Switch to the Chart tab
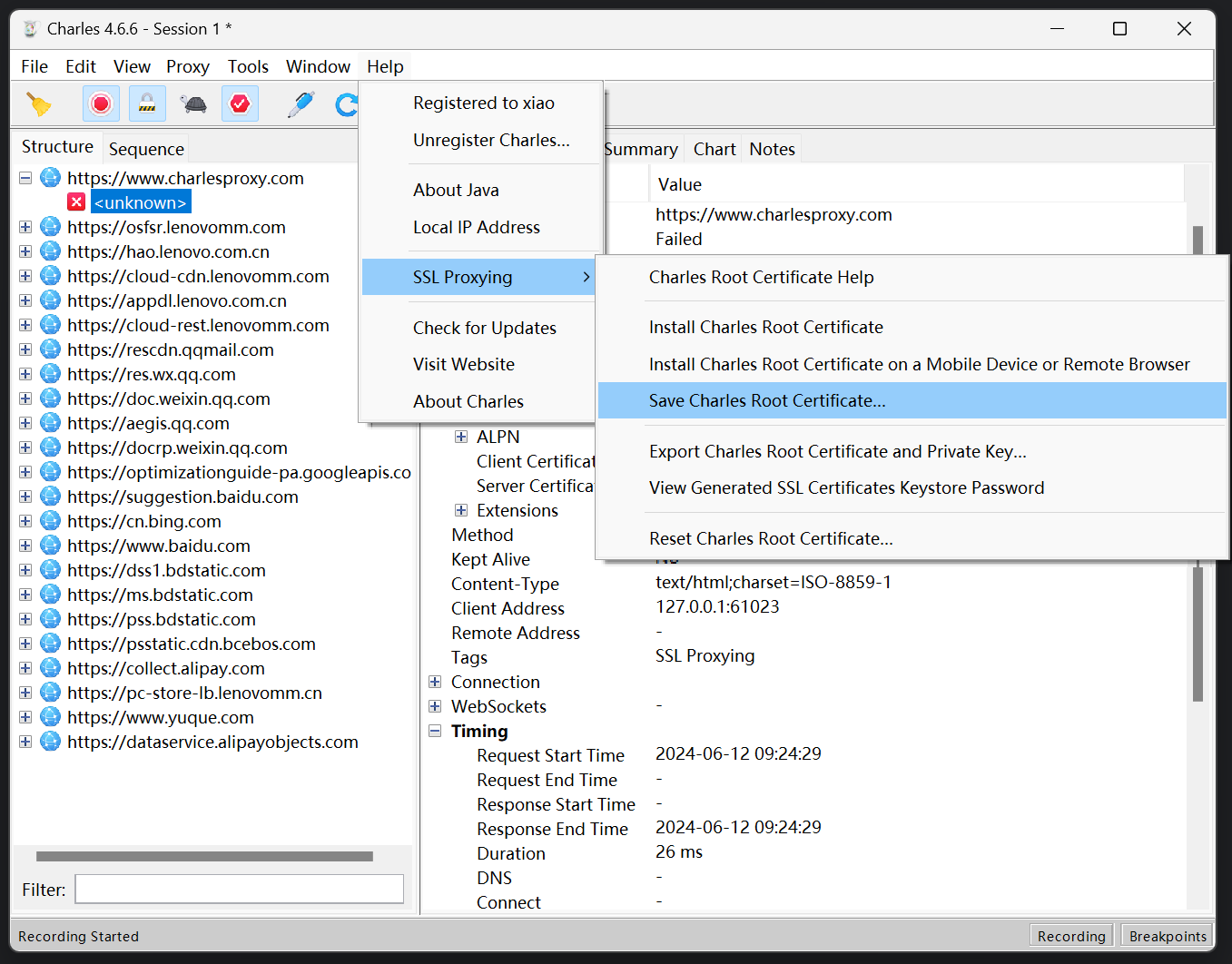Screen dimensions: 1232x964 pyautogui.click(x=715, y=149)
